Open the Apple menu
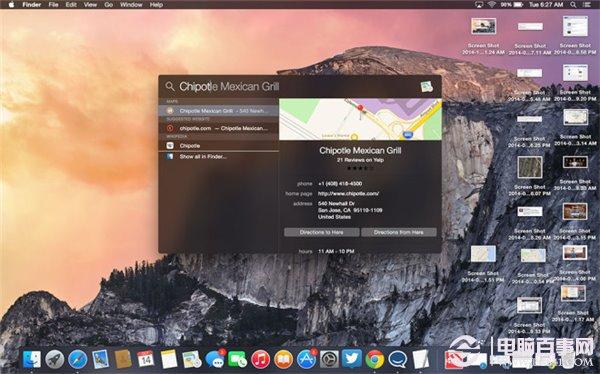600x374 pixels. pyautogui.click(x=11, y=5)
